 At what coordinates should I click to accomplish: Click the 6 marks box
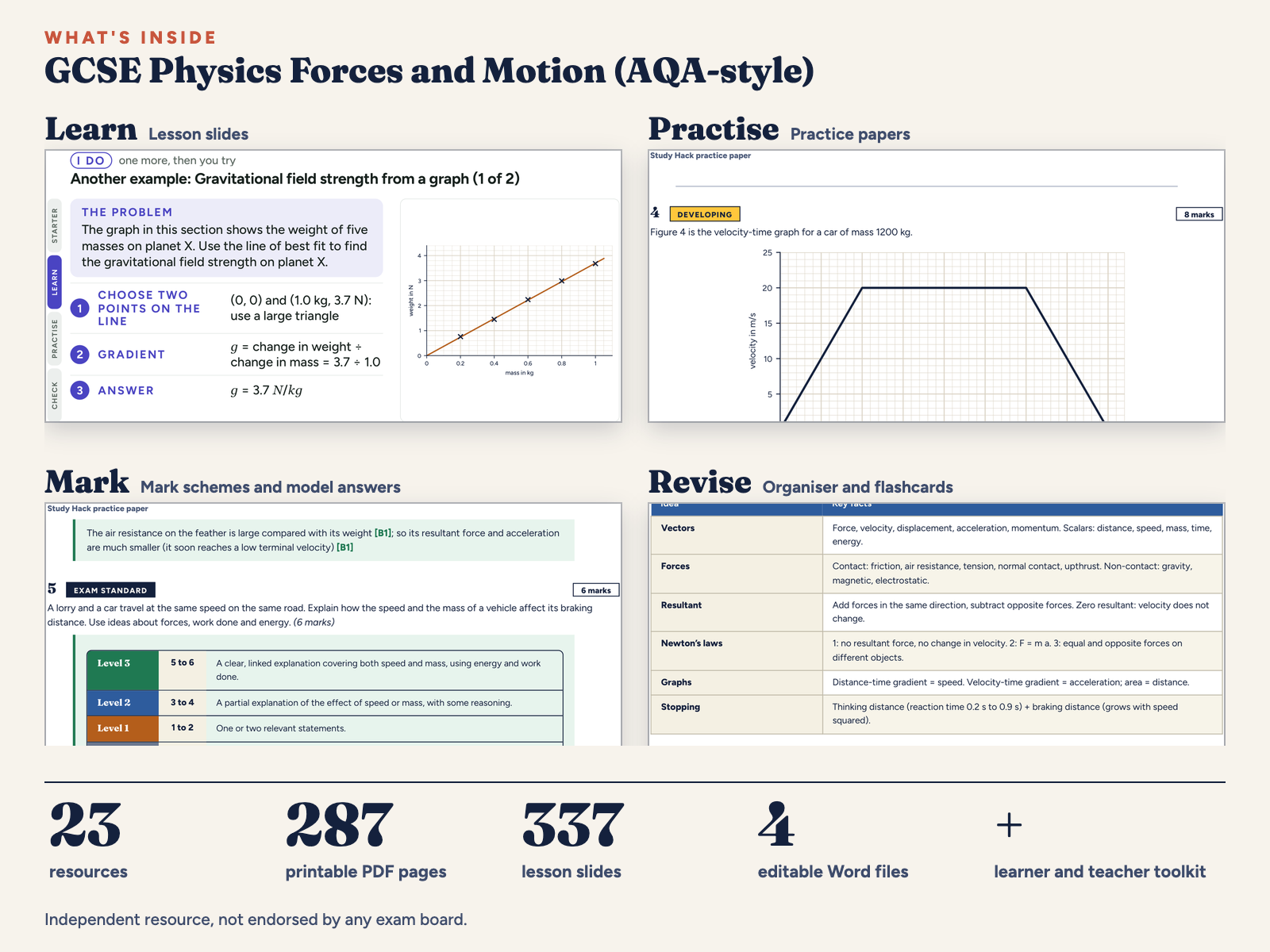tap(595, 590)
